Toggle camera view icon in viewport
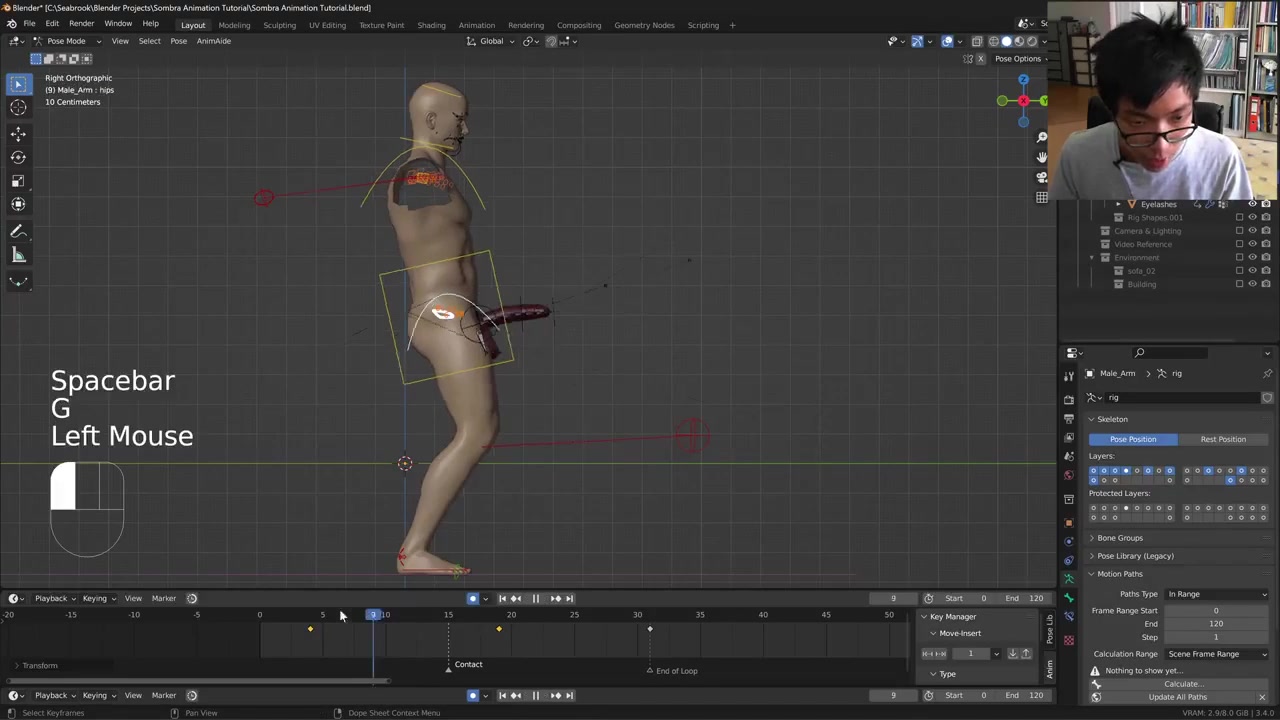The width and height of the screenshot is (1280, 720). point(1041,177)
